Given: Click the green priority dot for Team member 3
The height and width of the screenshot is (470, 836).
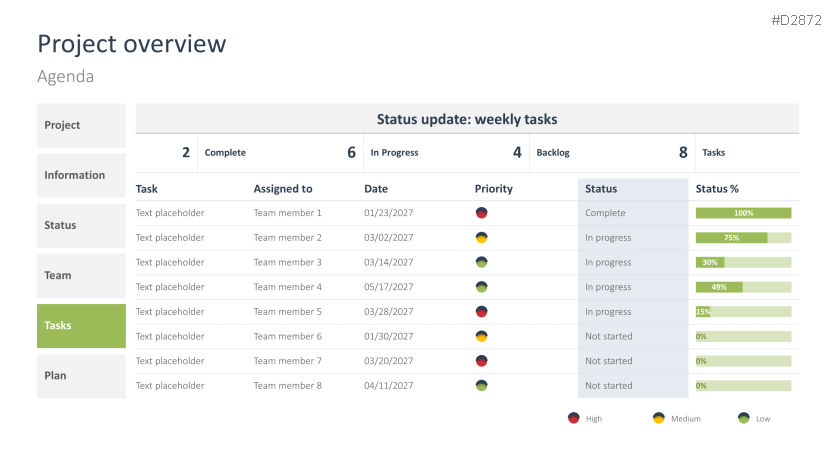Looking at the screenshot, I should click(x=482, y=262).
